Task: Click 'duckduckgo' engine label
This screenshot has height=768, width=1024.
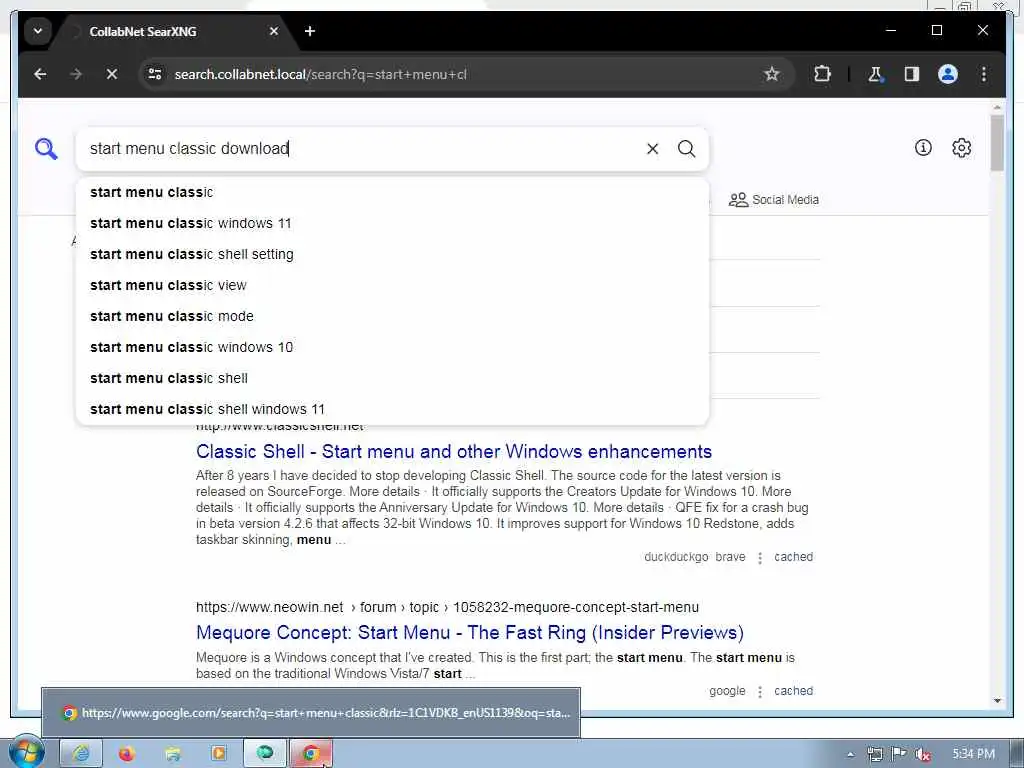Action: pyautogui.click(x=676, y=557)
